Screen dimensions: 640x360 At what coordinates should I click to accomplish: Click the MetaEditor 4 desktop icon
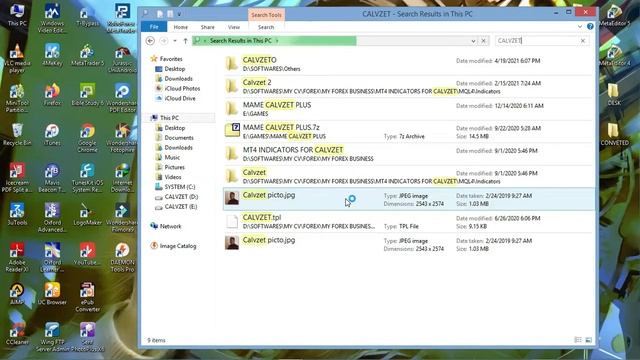tap(614, 55)
